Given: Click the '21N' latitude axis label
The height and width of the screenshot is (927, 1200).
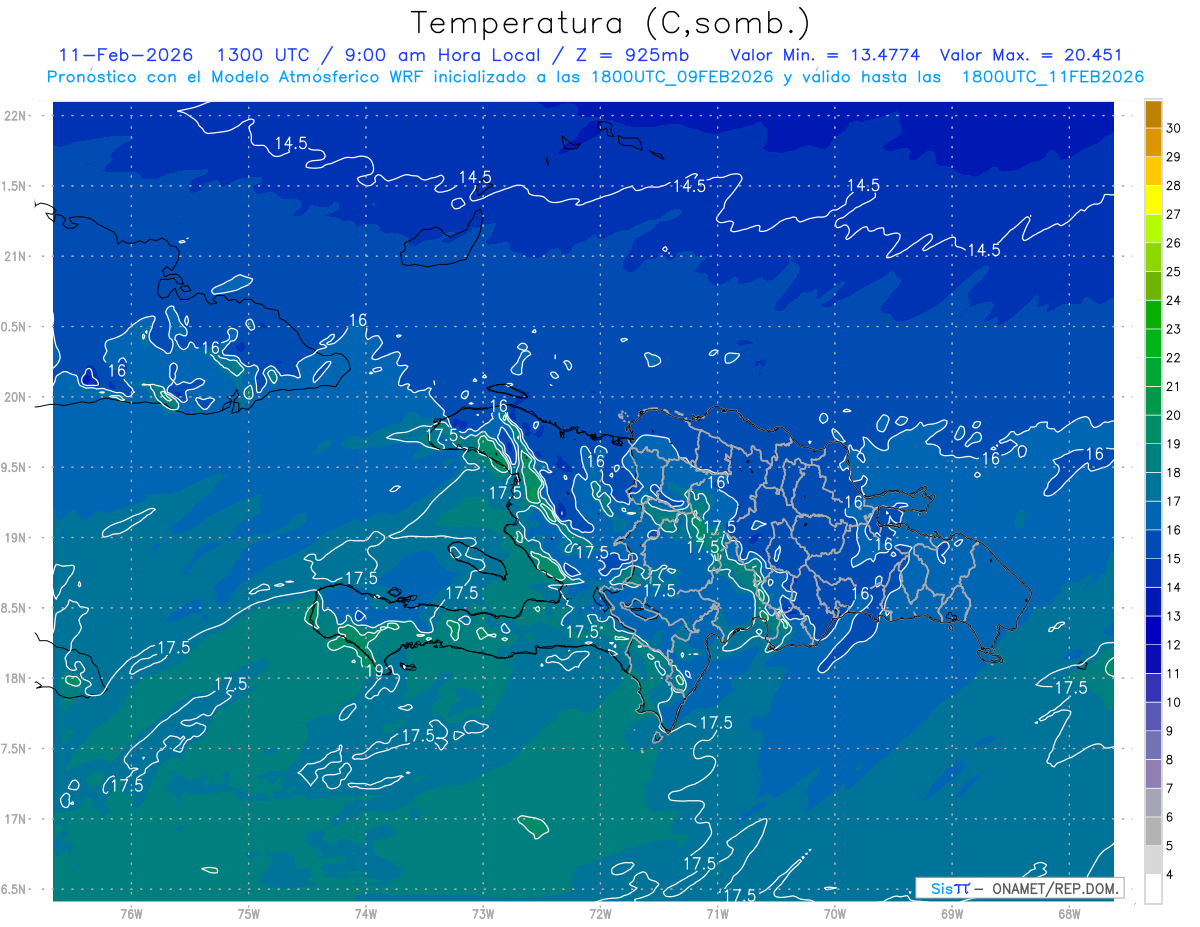Looking at the screenshot, I should coord(17,256).
